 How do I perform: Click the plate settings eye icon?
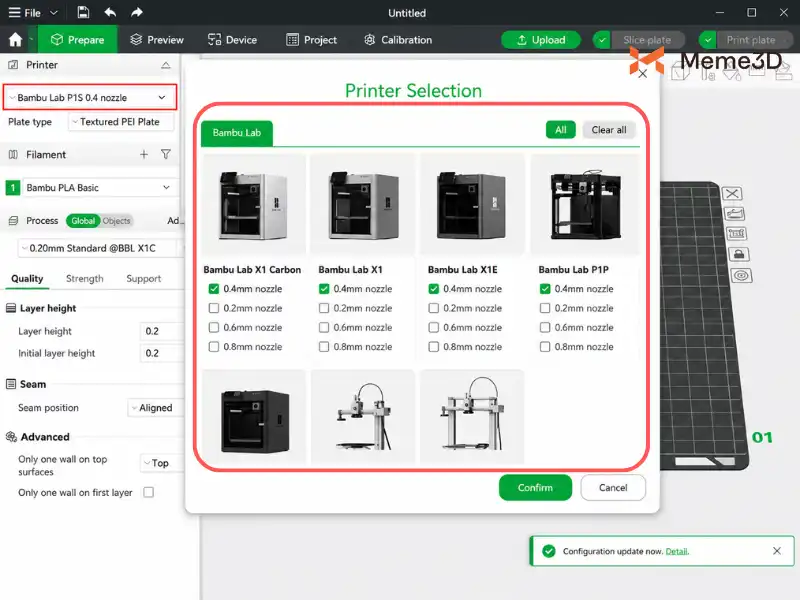741,276
